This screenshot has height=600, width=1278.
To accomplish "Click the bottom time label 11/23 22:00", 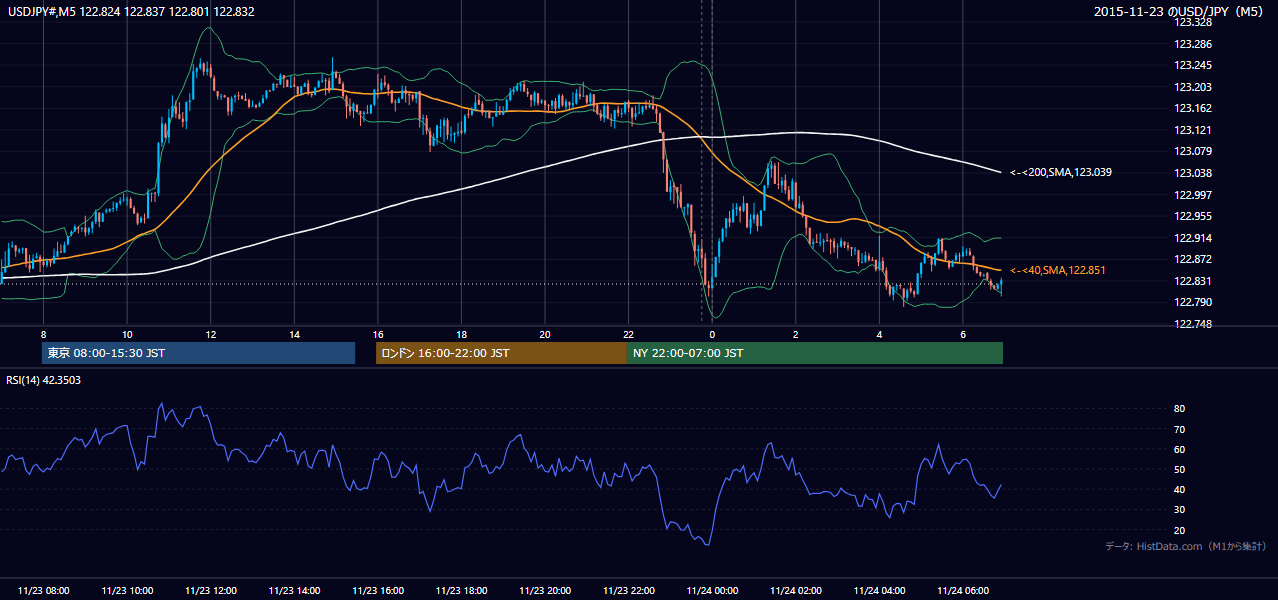I will click(628, 590).
